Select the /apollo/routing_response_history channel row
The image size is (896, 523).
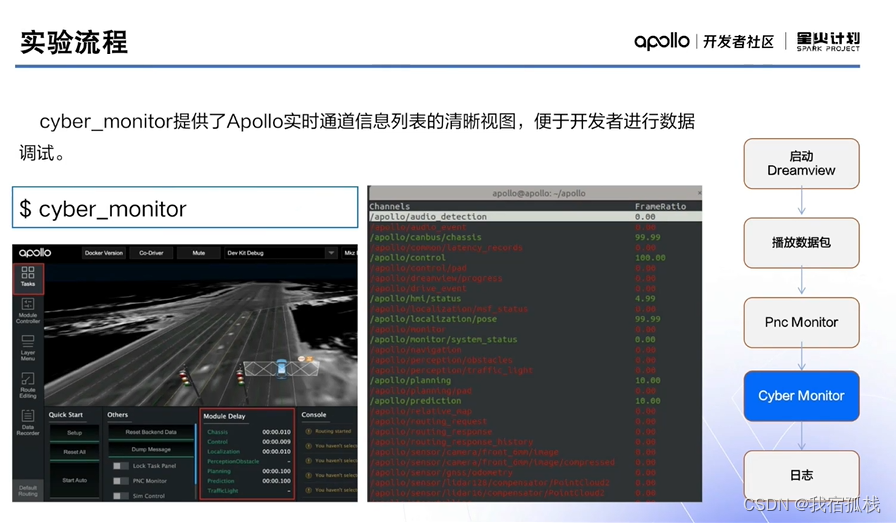click(535, 442)
